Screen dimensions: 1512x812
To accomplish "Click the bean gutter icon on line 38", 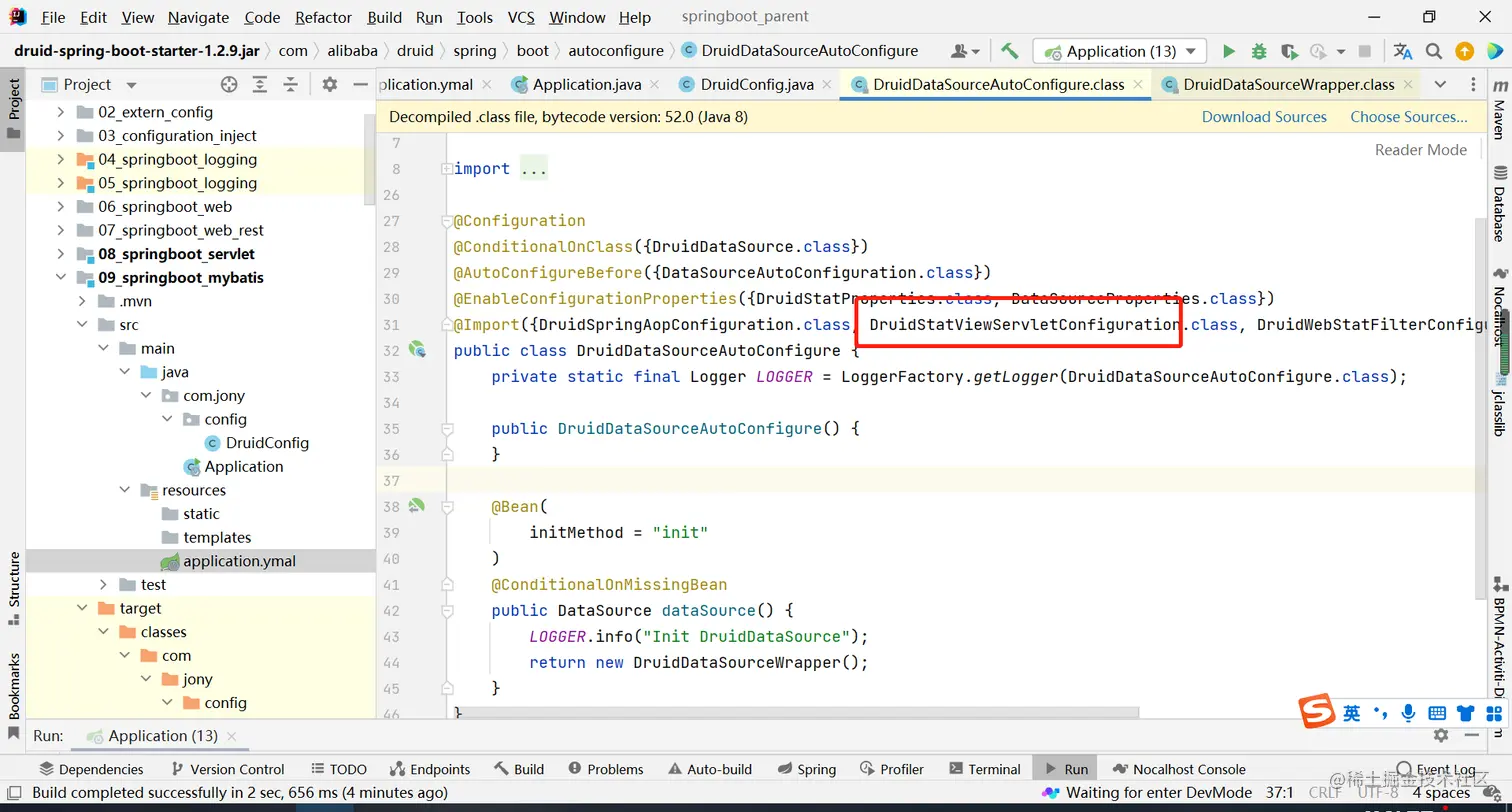I will [x=417, y=506].
